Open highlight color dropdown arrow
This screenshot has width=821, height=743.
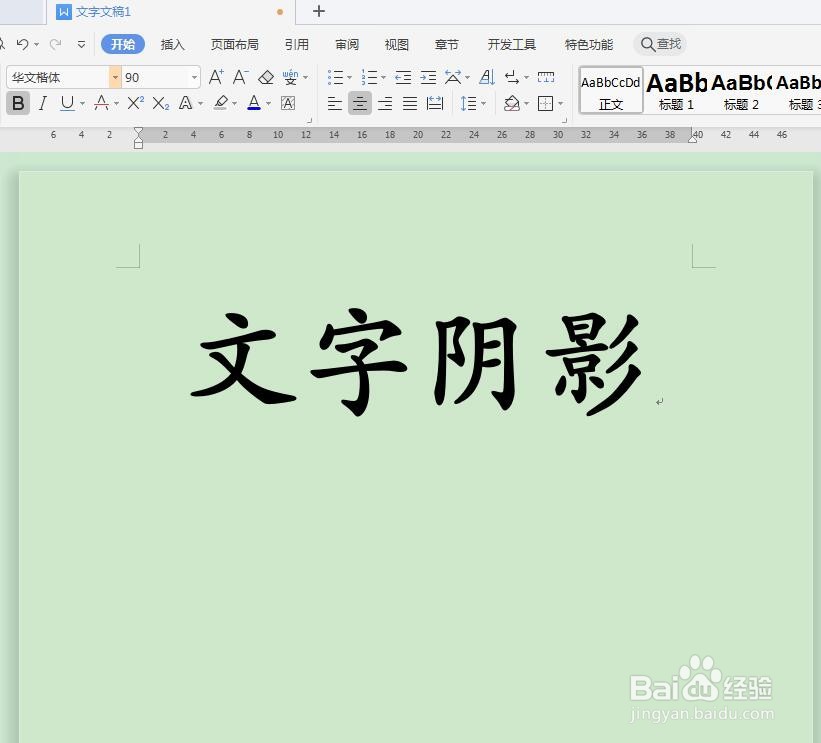[x=234, y=104]
